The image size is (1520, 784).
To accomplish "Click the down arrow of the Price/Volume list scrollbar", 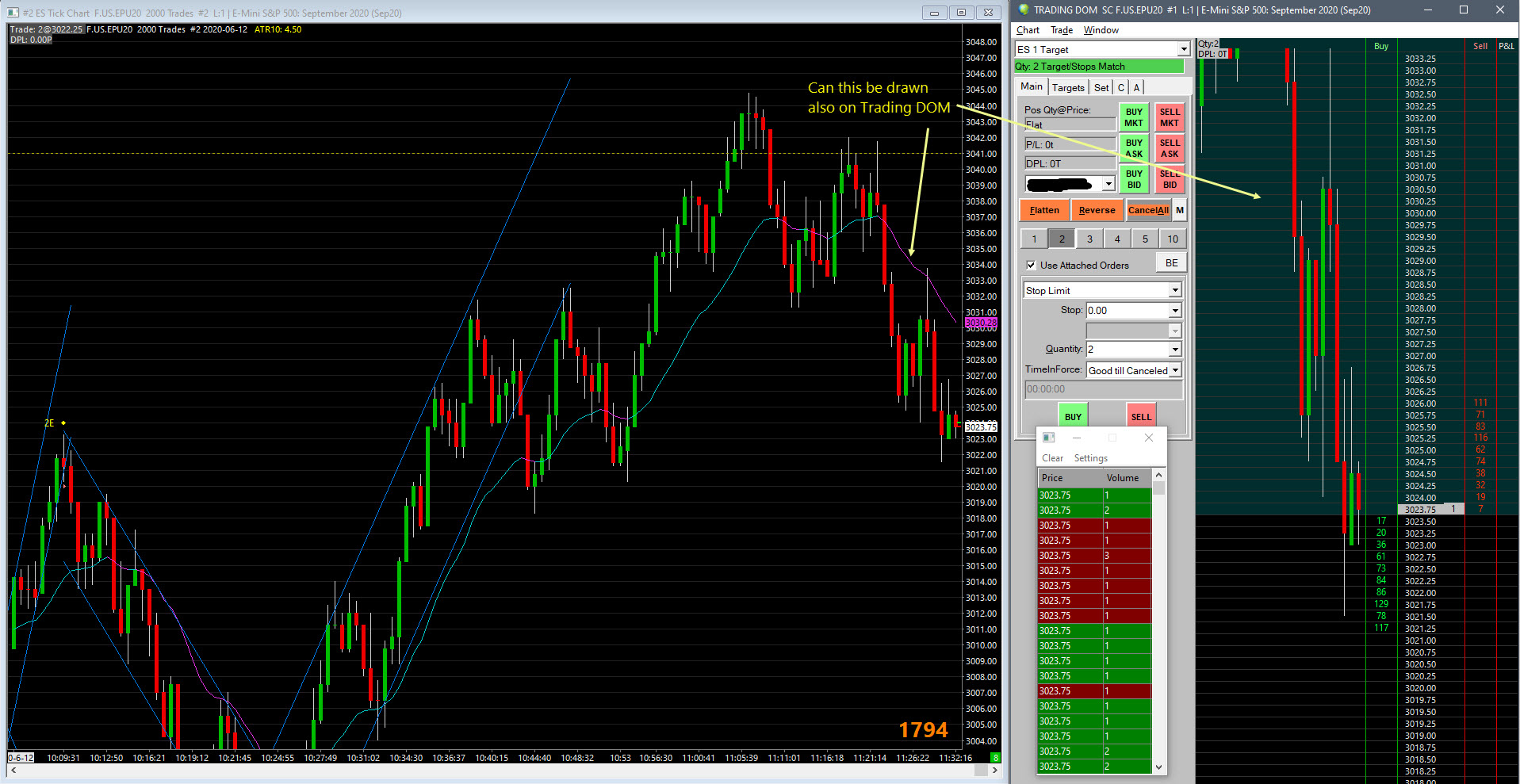I will 1158,767.
